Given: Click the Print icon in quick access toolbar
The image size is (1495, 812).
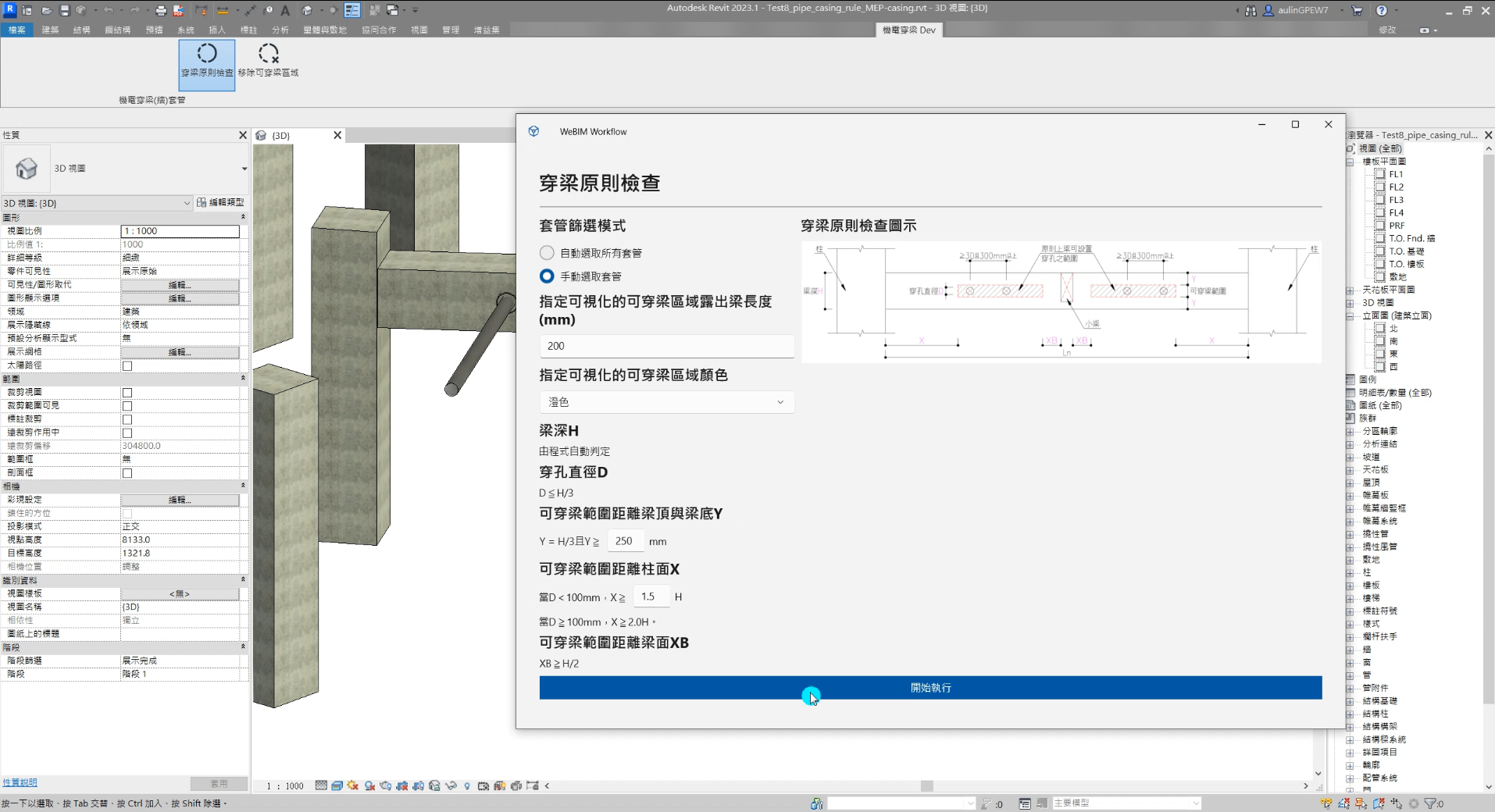Looking at the screenshot, I should (161, 10).
